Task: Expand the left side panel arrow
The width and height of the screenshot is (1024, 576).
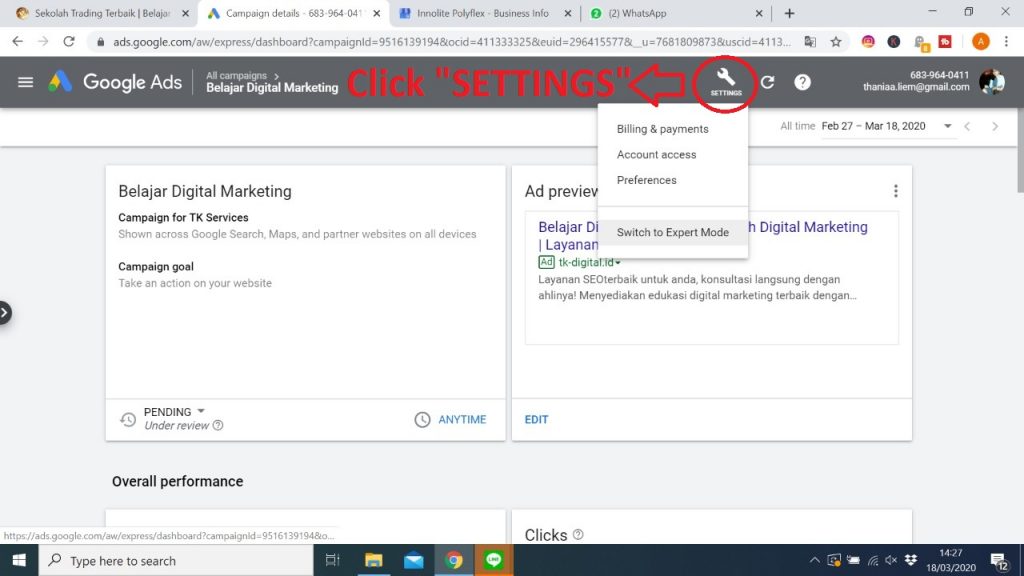Action: (x=5, y=313)
